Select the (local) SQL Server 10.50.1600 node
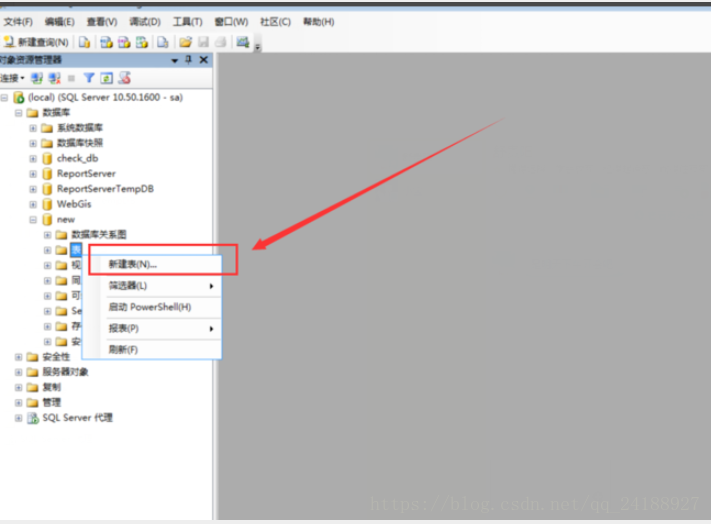Screen dimensions: 711x524 click(x=105, y=97)
